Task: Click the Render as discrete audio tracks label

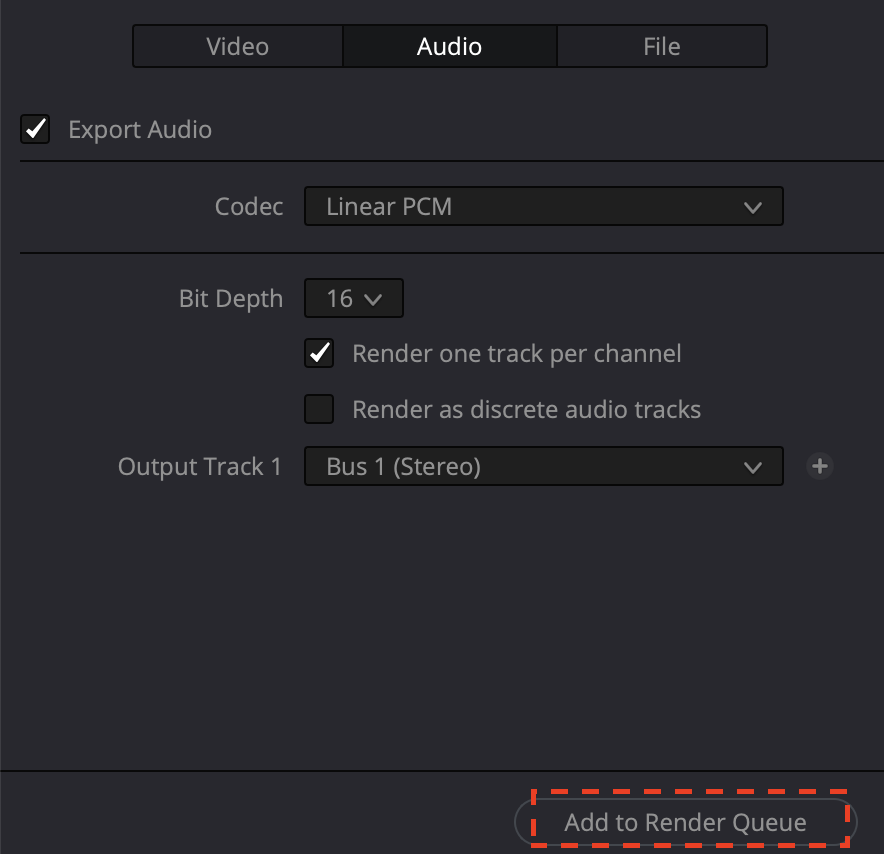Action: tap(526, 409)
